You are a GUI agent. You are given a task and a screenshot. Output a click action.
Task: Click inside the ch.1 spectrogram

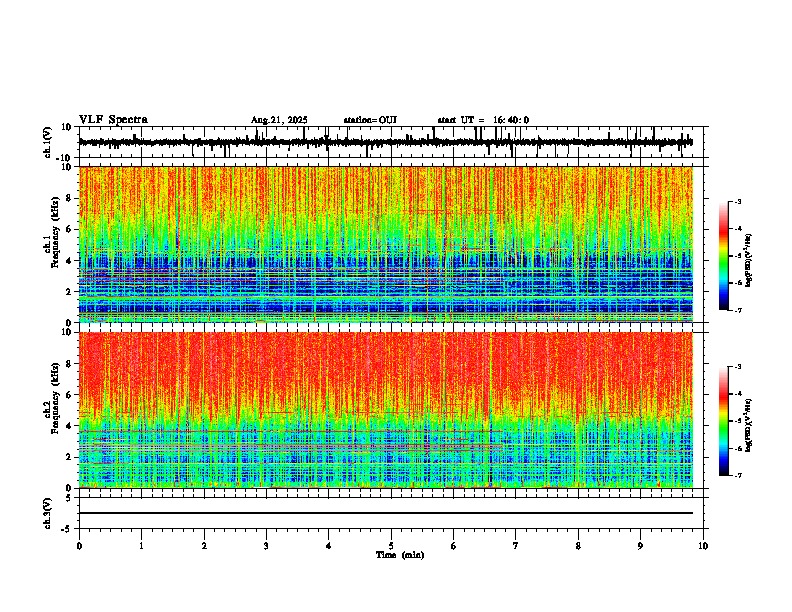[386, 244]
